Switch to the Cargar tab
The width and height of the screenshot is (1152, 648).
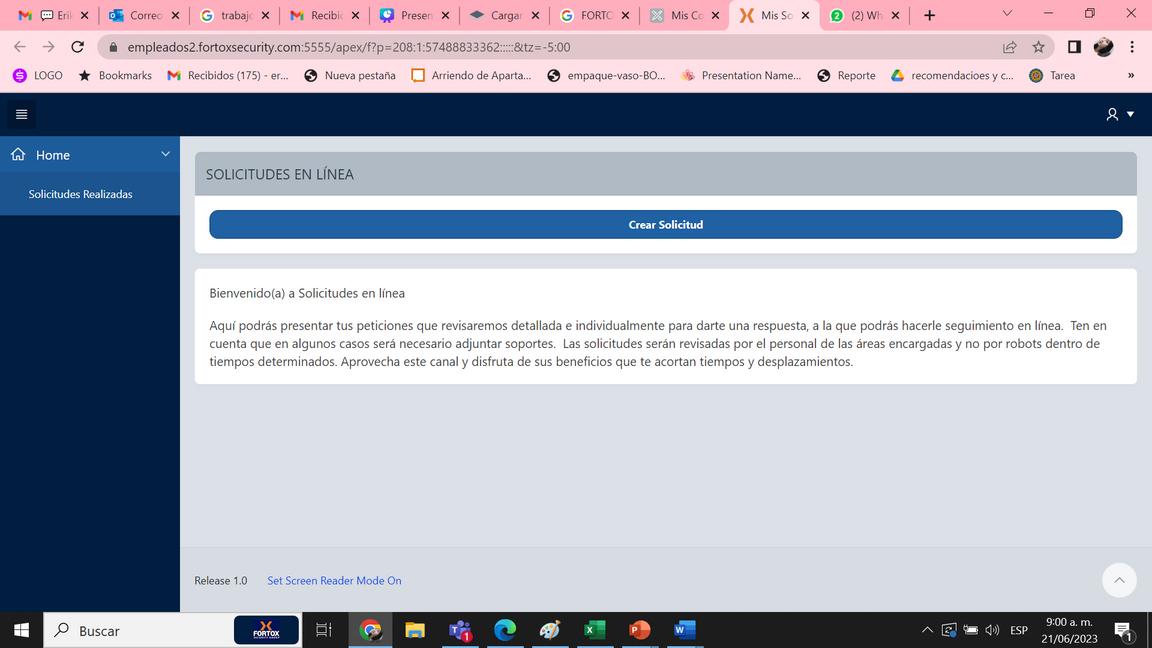505,15
